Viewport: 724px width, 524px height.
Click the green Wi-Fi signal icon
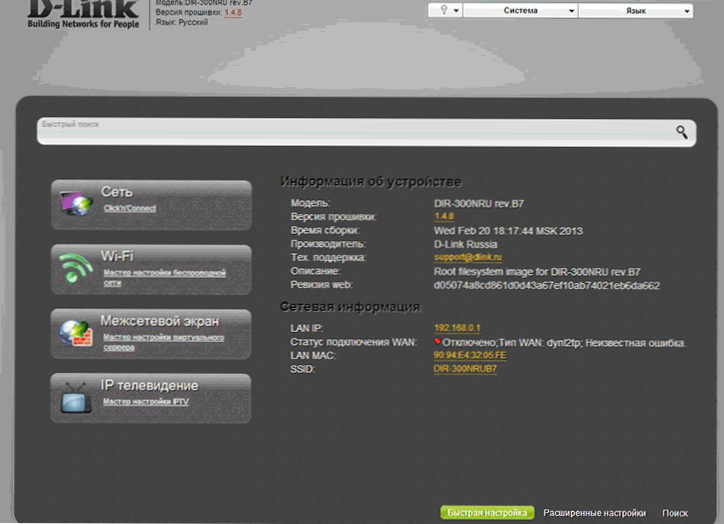click(76, 268)
